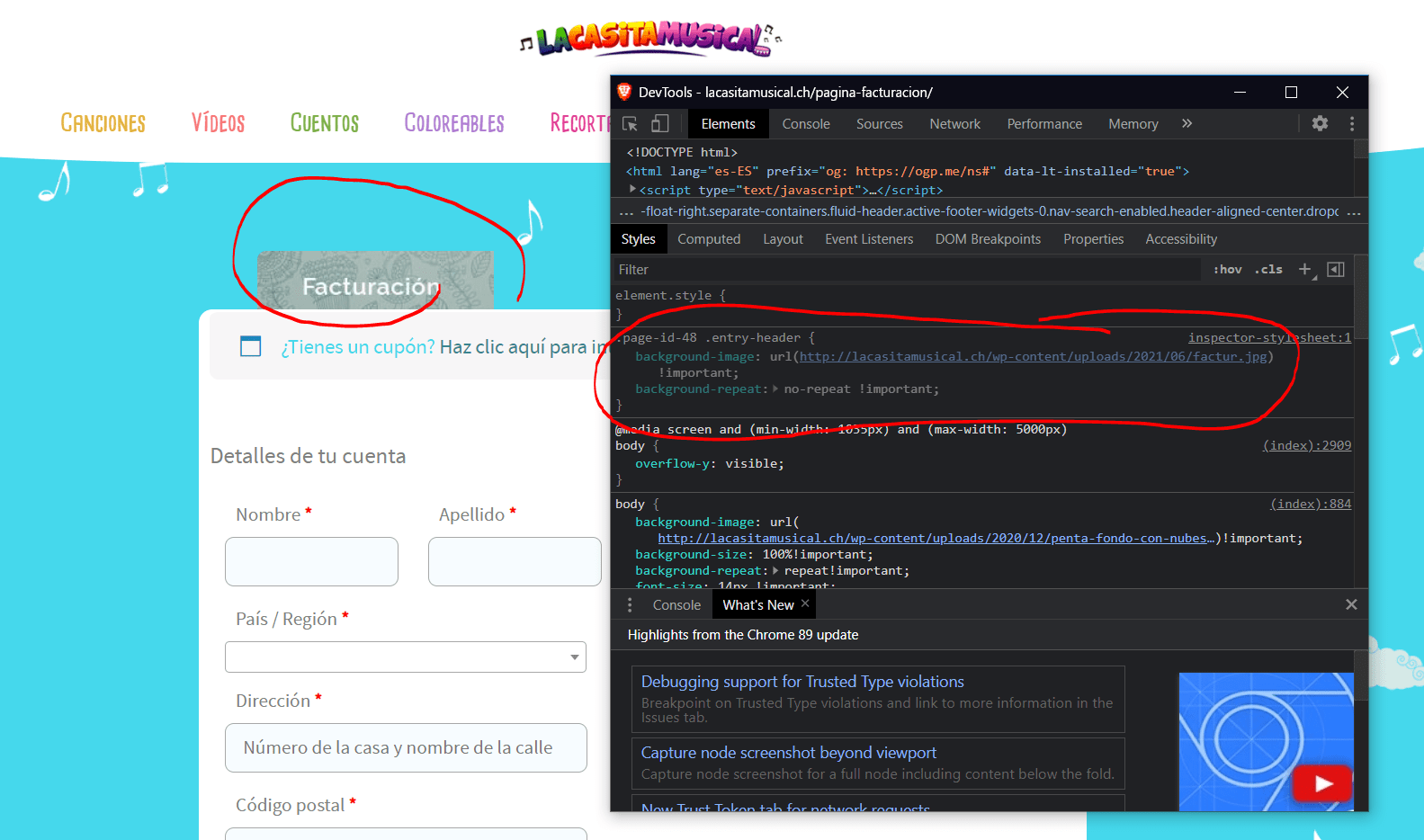This screenshot has width=1424, height=840.
Task: Select the Layout pane tab
Action: pyautogui.click(x=783, y=239)
